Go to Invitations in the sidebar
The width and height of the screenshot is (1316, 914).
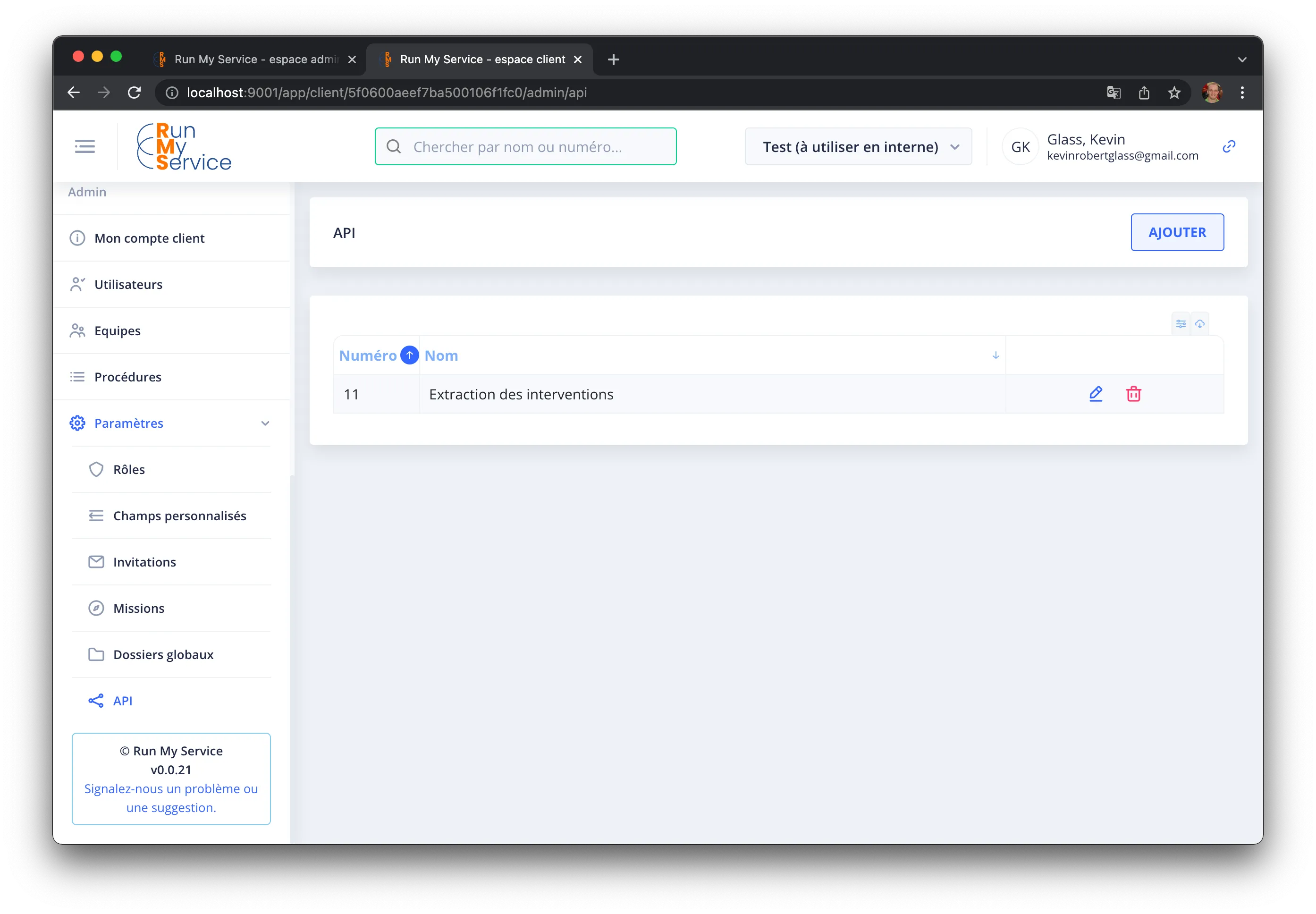coord(171,562)
